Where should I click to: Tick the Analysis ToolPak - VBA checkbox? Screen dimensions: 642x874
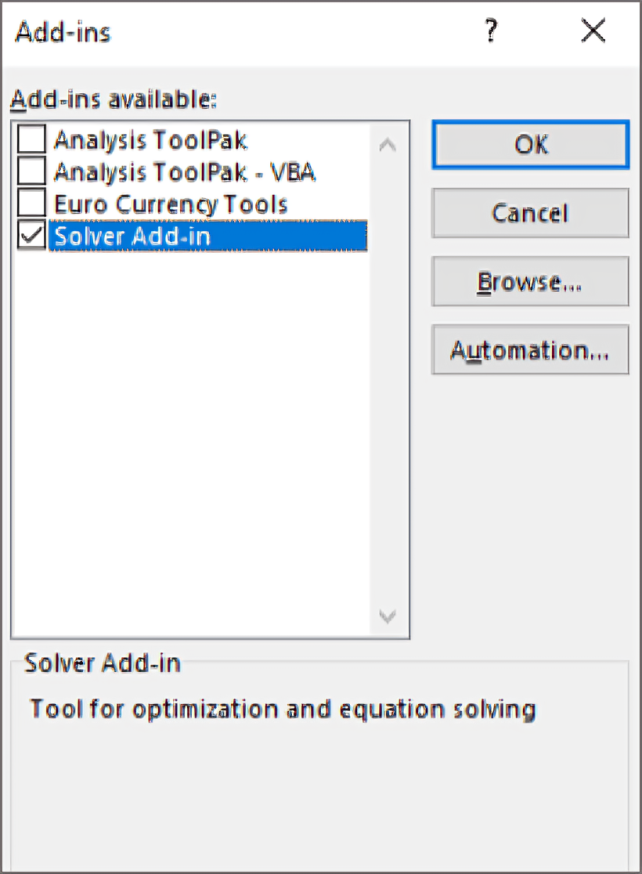[31, 171]
